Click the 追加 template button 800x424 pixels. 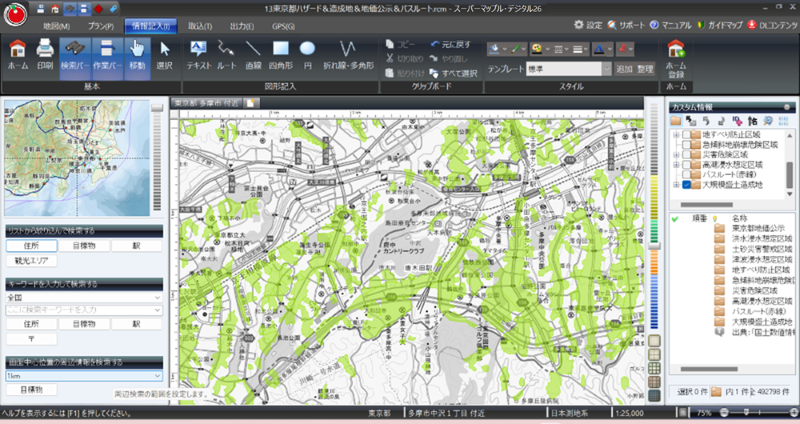(x=624, y=69)
